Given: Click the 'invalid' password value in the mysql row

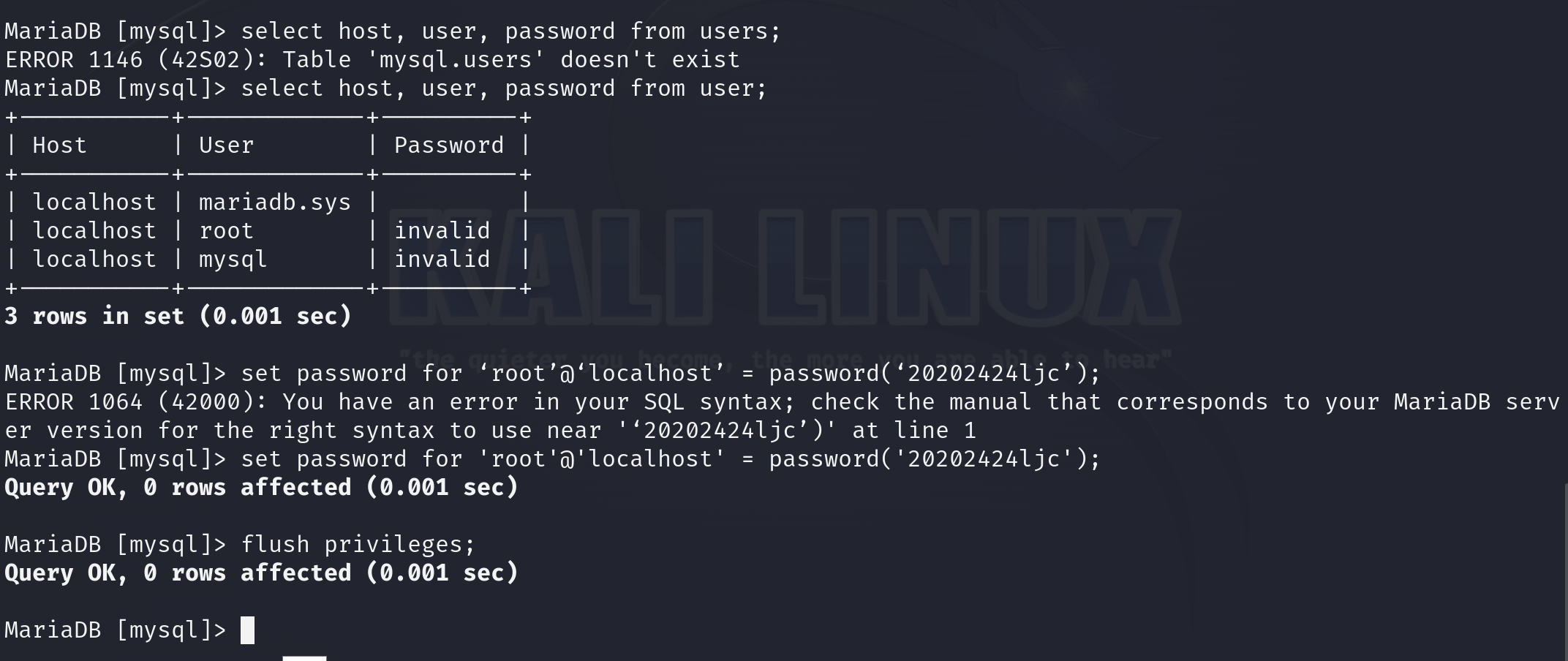Looking at the screenshot, I should 442,260.
